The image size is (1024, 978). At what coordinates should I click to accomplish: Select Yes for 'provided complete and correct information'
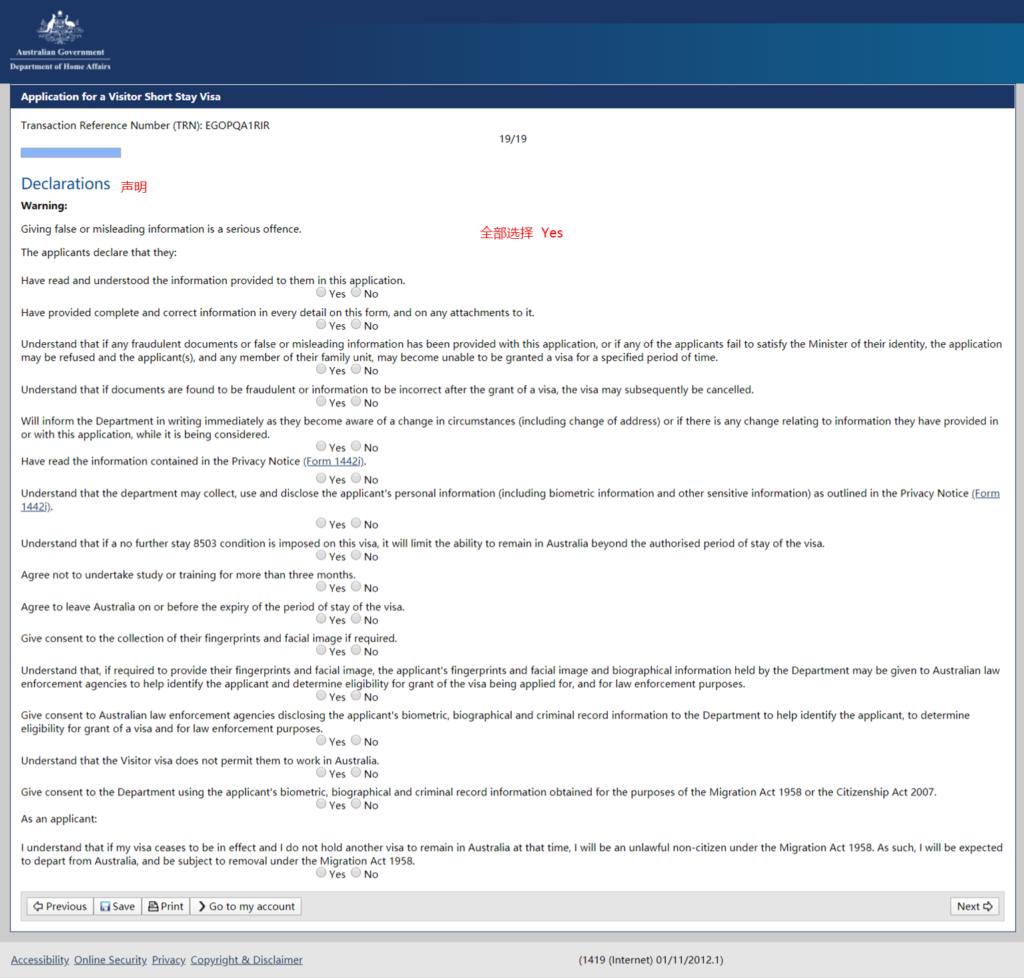[x=321, y=324]
